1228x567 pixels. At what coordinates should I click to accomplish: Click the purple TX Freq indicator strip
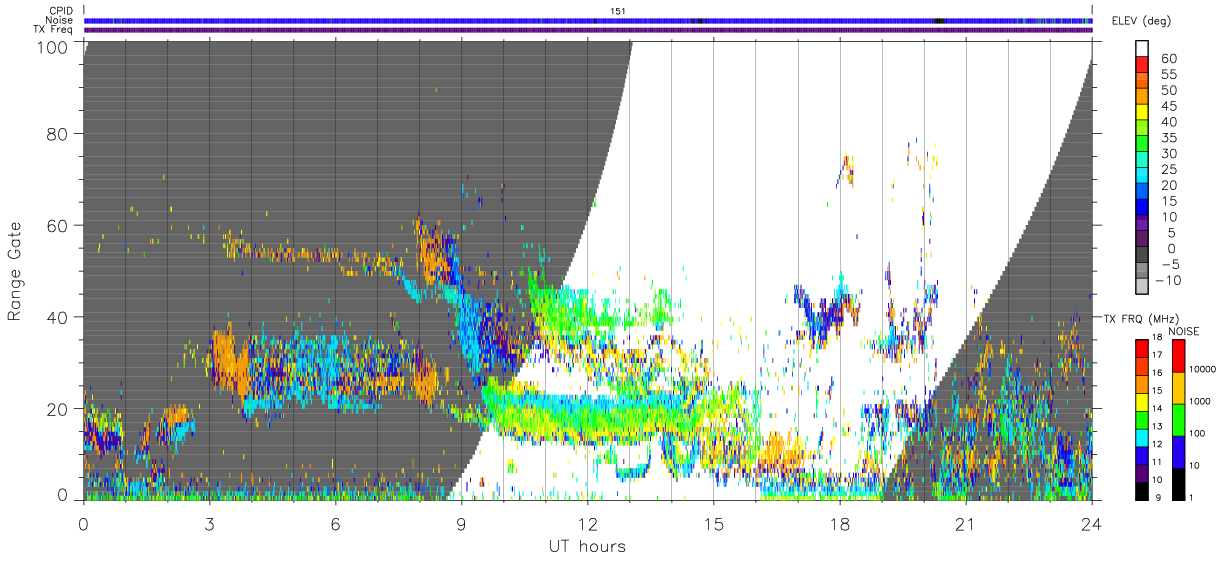pyautogui.click(x=588, y=30)
